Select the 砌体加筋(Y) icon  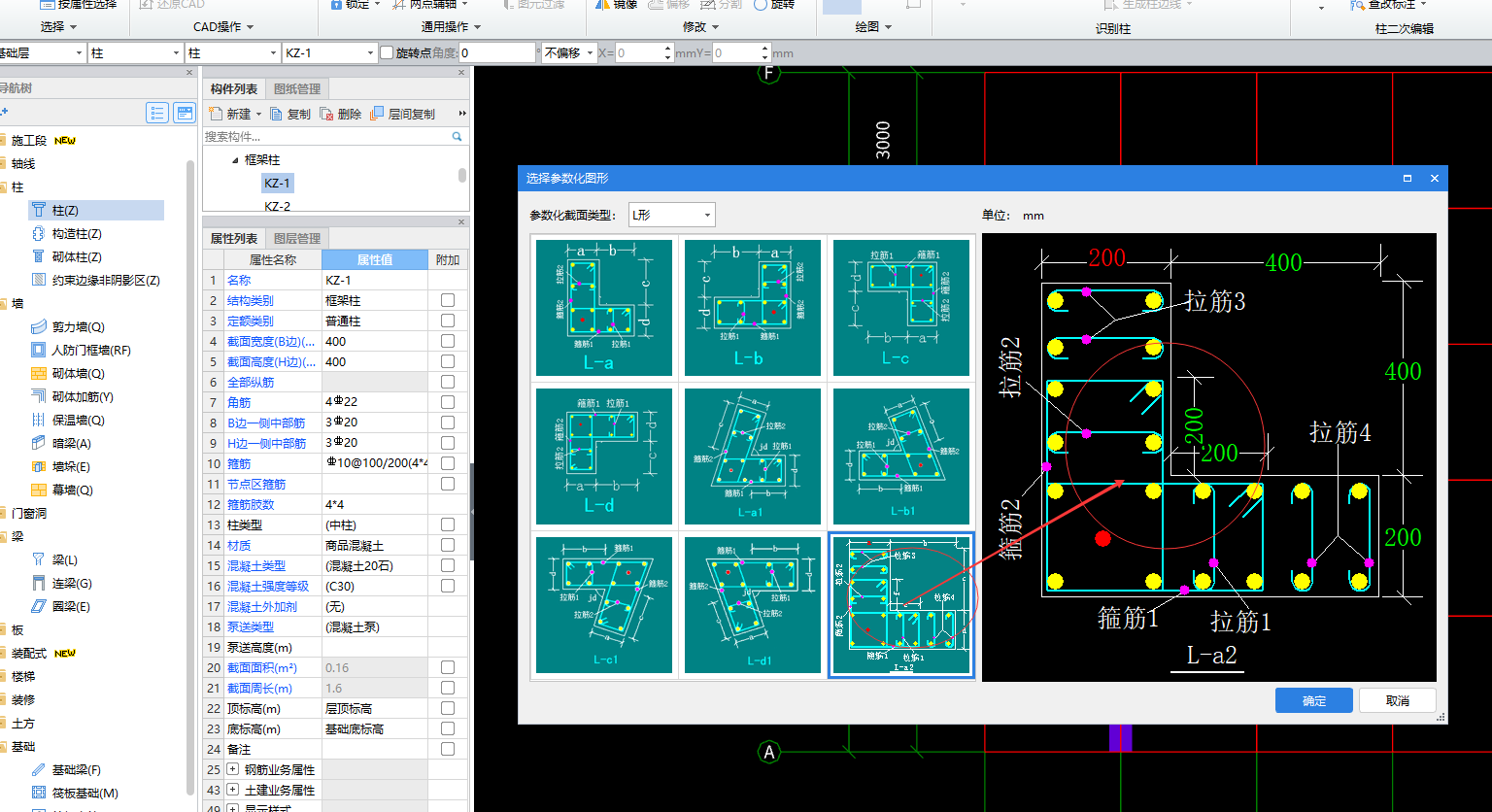39,396
